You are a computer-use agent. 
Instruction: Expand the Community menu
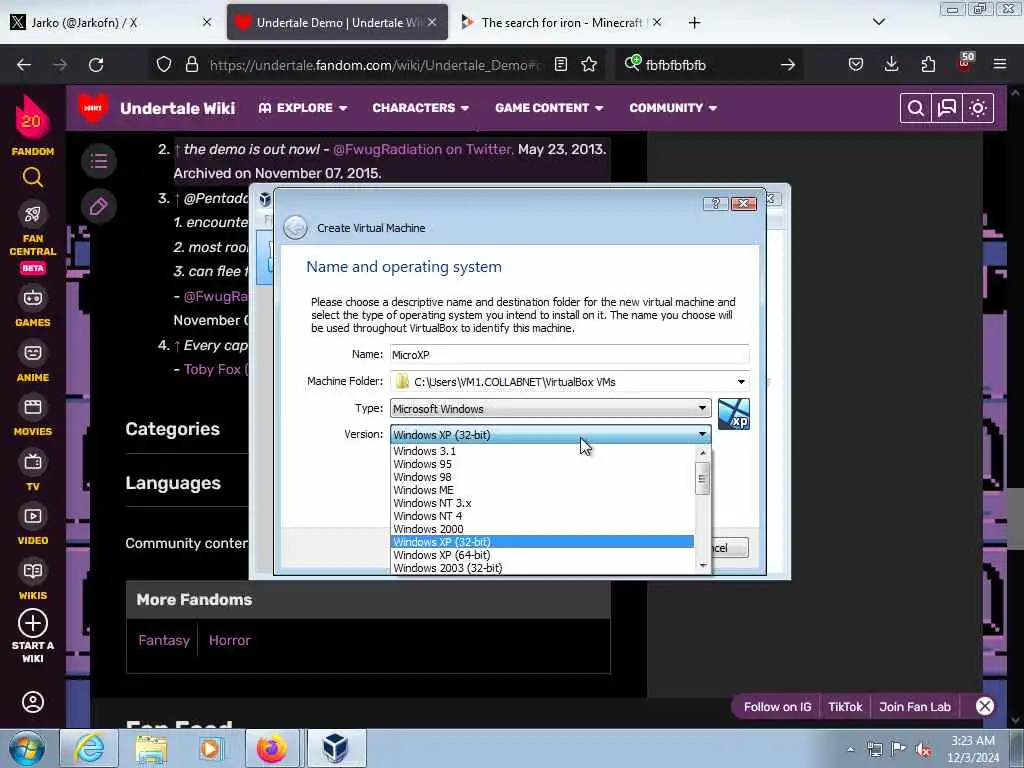pos(673,108)
